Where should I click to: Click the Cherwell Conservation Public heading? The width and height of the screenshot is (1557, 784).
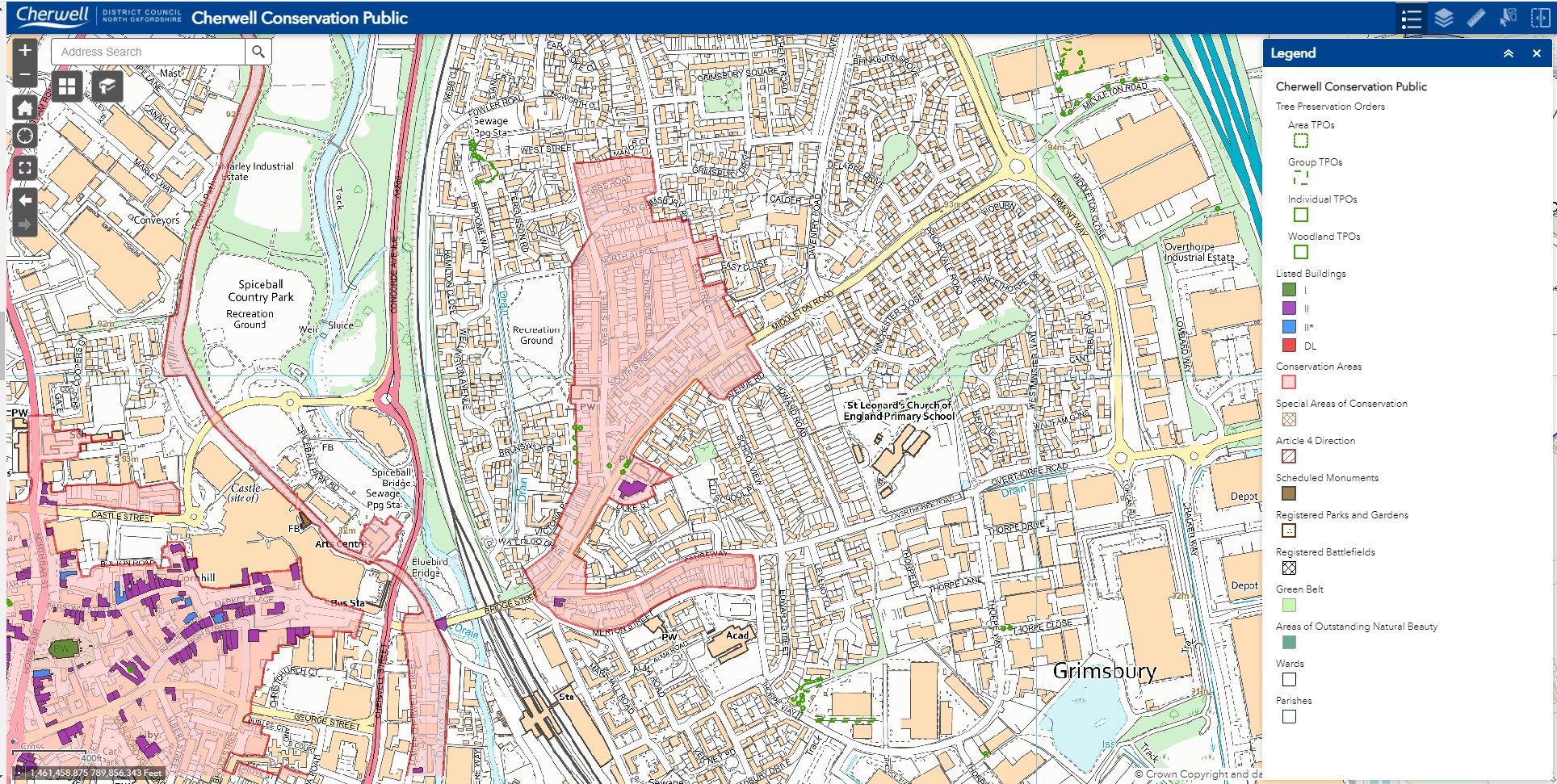[1350, 86]
